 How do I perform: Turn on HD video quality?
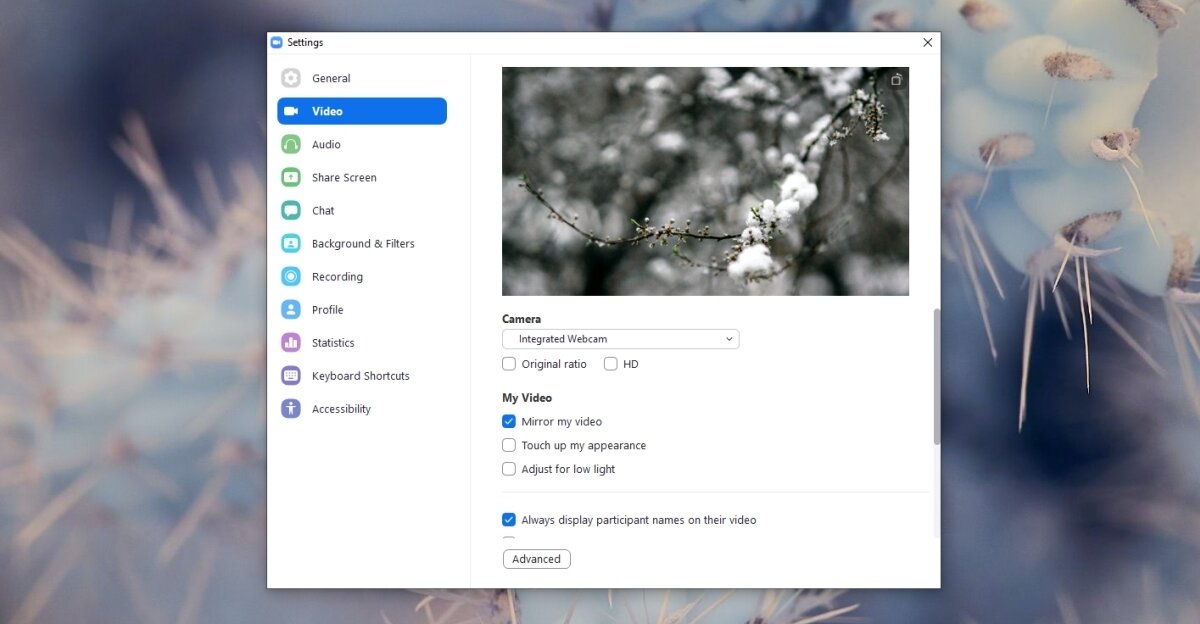click(x=610, y=364)
